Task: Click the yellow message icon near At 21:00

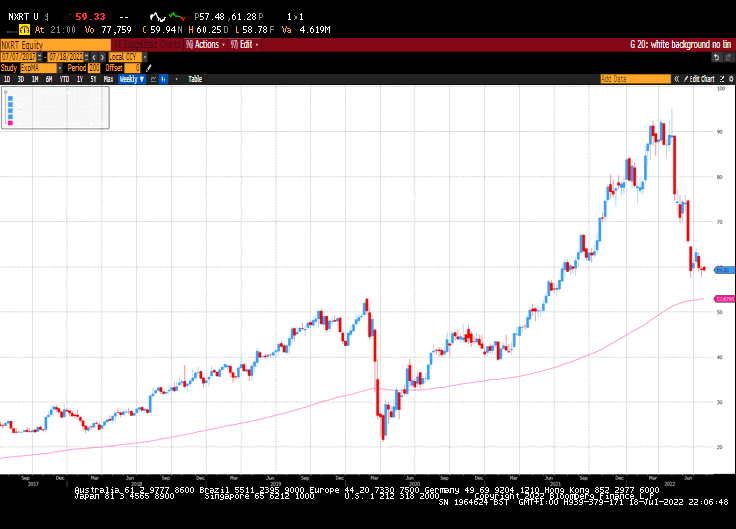Action: tap(24, 30)
